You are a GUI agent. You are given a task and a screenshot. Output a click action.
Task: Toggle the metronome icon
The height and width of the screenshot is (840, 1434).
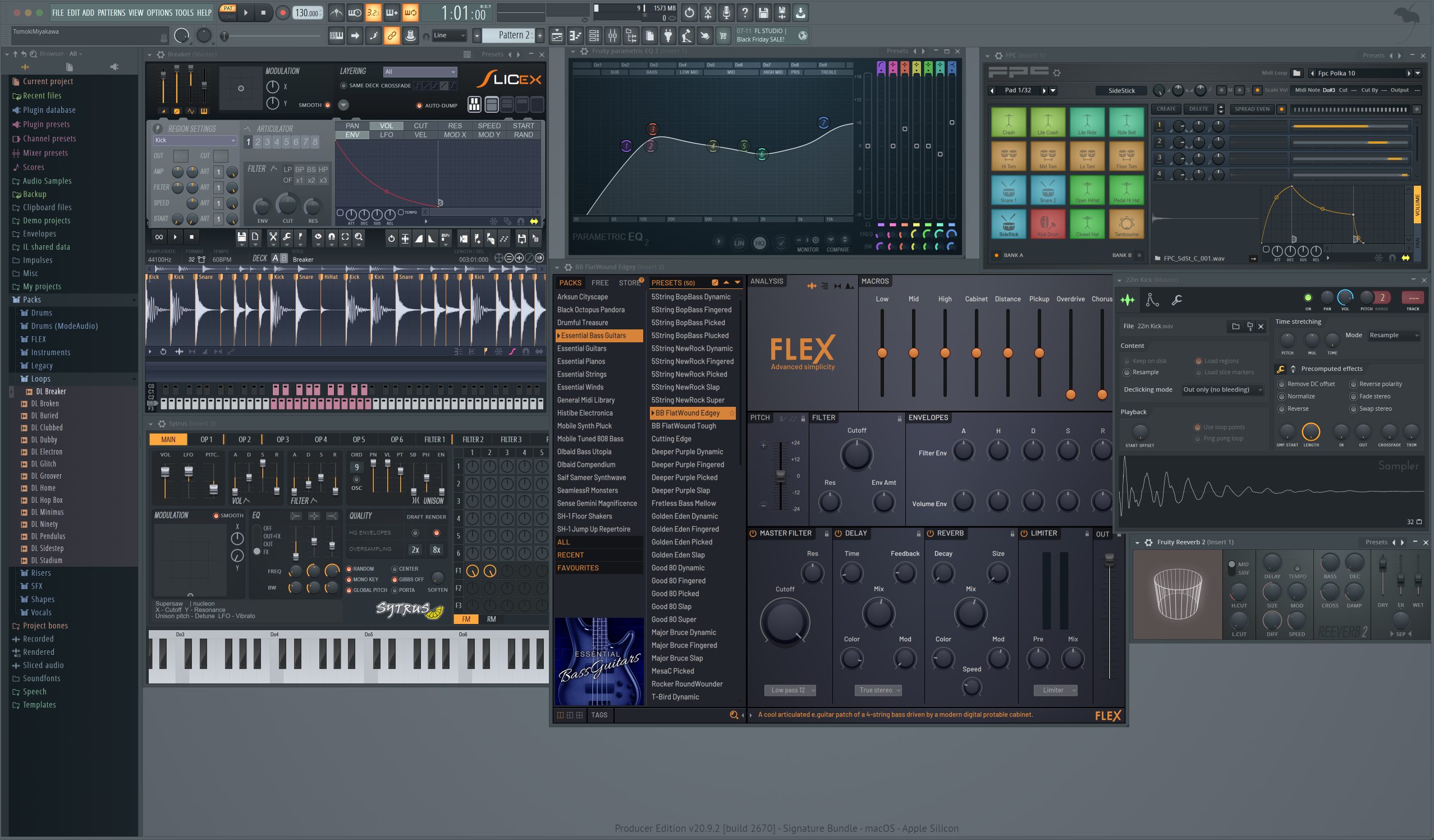[336, 12]
